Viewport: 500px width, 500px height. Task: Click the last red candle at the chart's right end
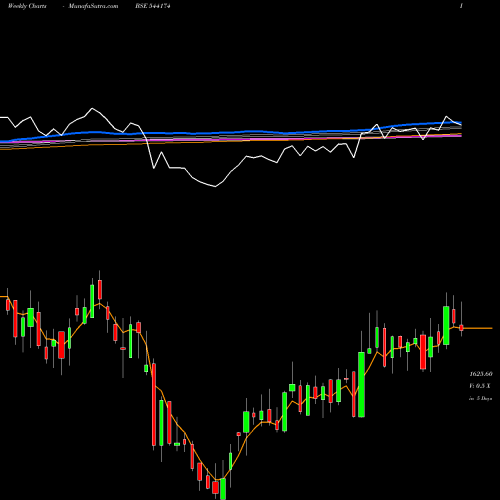point(461,328)
